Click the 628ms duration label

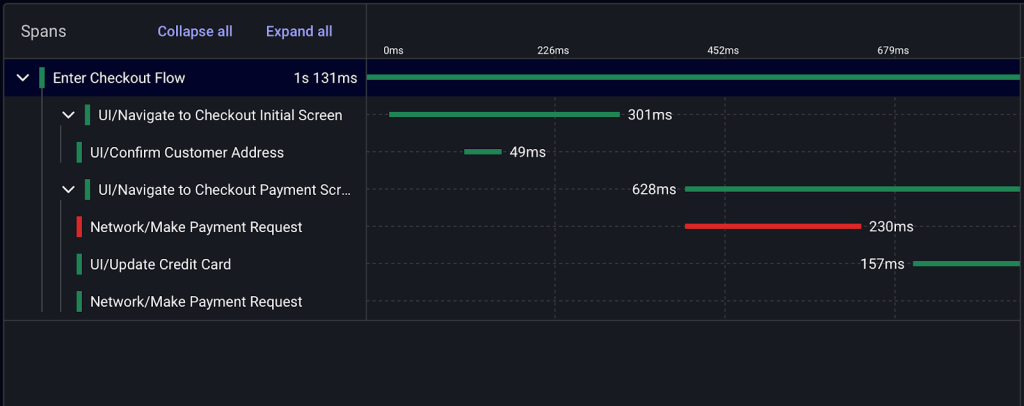pyautogui.click(x=654, y=190)
